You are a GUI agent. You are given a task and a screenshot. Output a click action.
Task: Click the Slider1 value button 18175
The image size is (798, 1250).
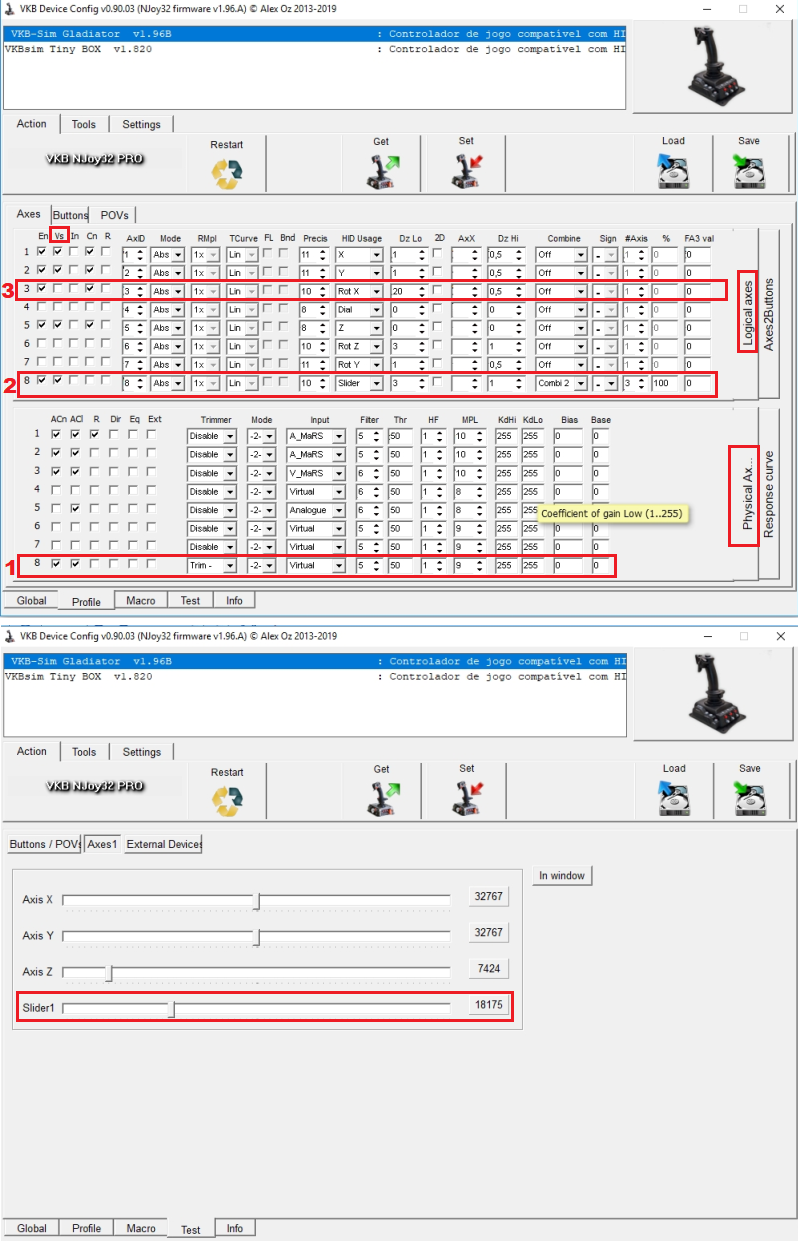coord(489,1006)
